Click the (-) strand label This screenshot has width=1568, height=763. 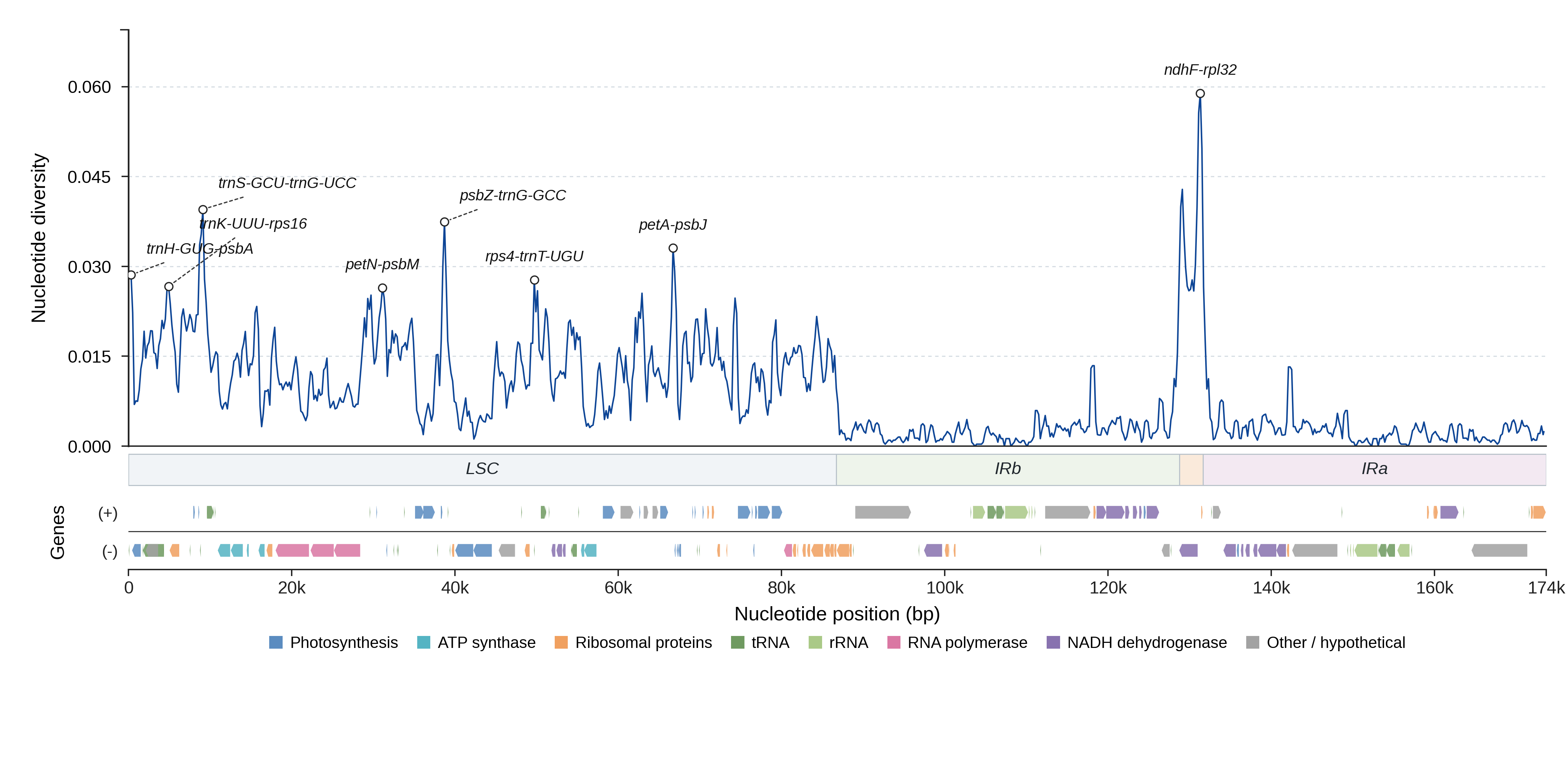pyautogui.click(x=110, y=551)
